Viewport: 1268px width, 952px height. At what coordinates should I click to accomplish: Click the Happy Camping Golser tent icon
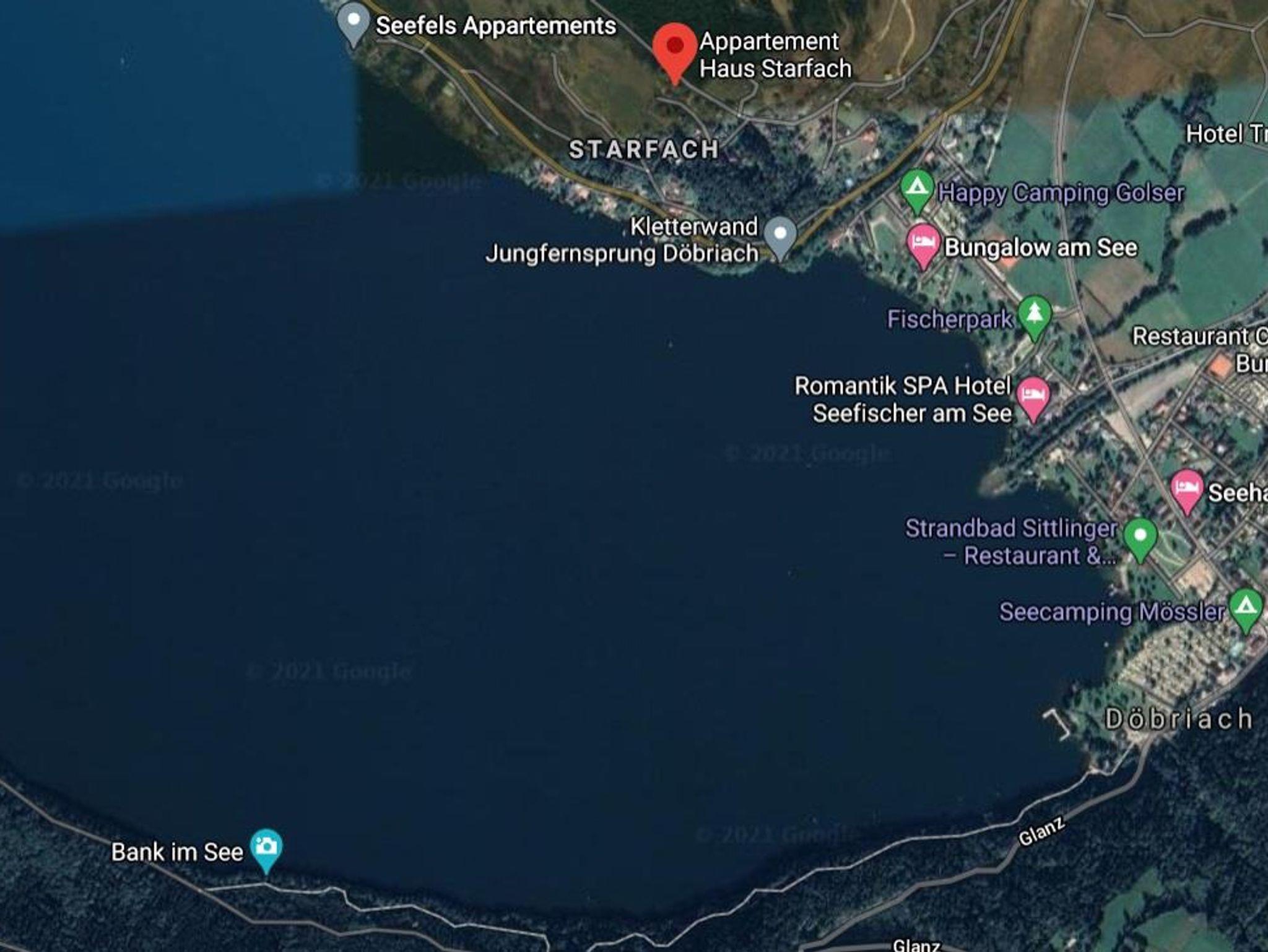[x=917, y=188]
